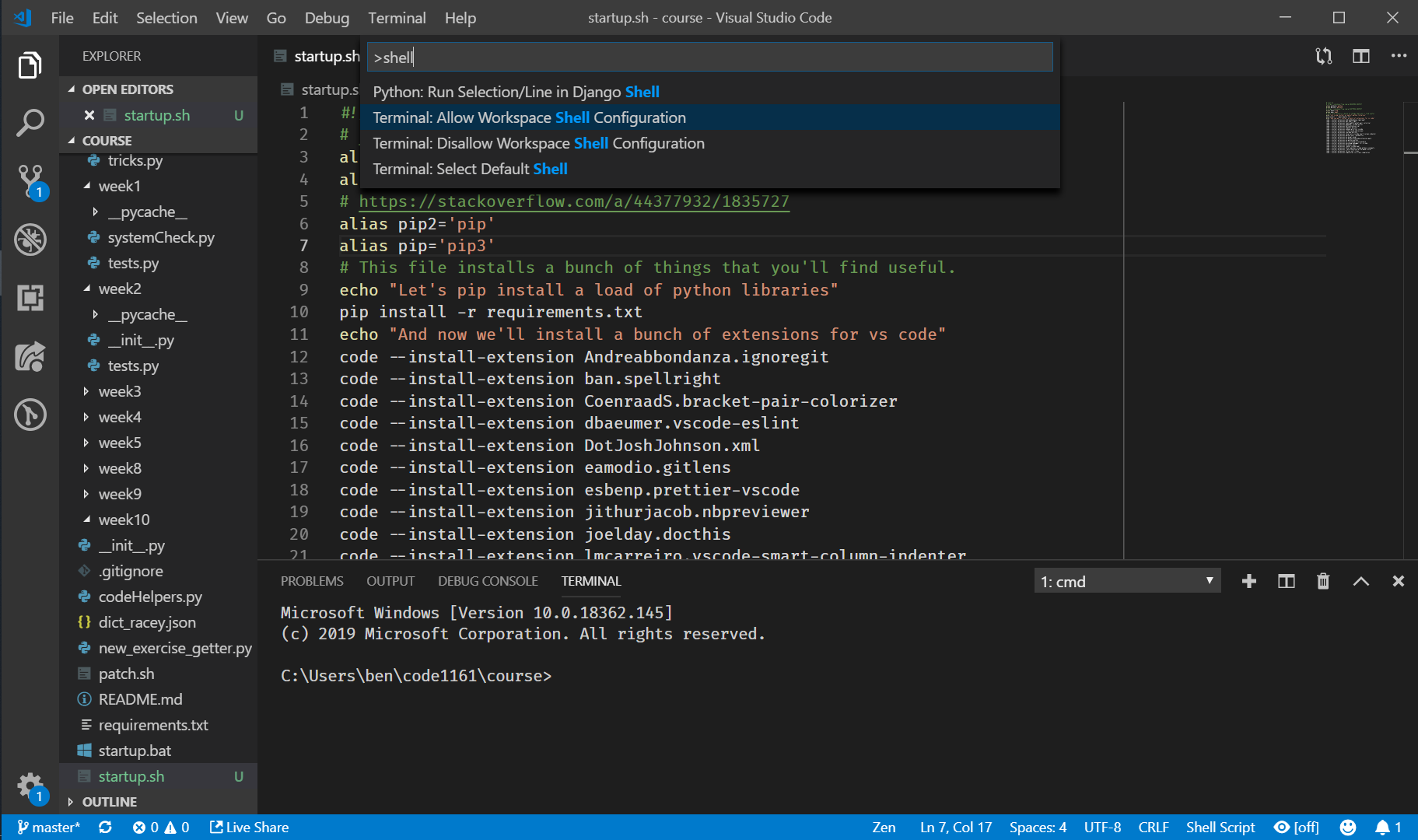The width and height of the screenshot is (1418, 840).
Task: Click into the command palette input
Action: 709,58
